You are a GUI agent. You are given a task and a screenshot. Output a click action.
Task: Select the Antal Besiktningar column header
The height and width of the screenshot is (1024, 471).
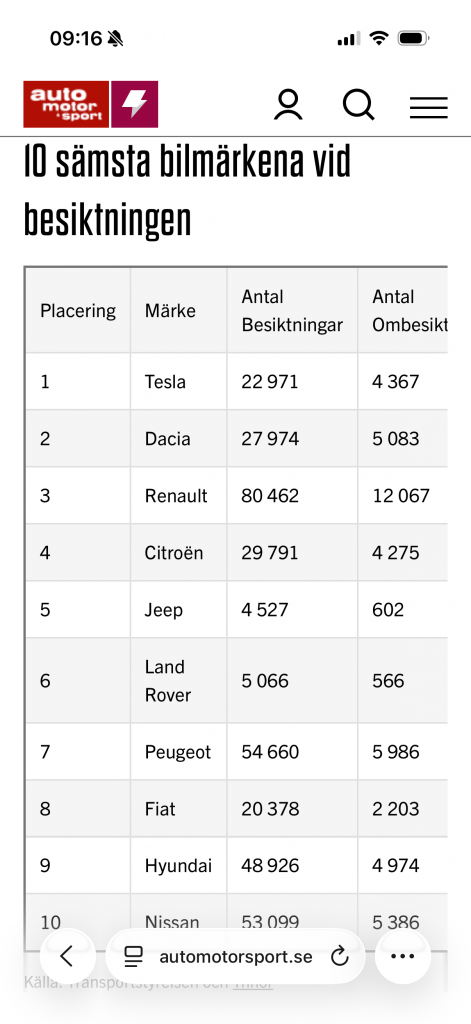tap(293, 311)
